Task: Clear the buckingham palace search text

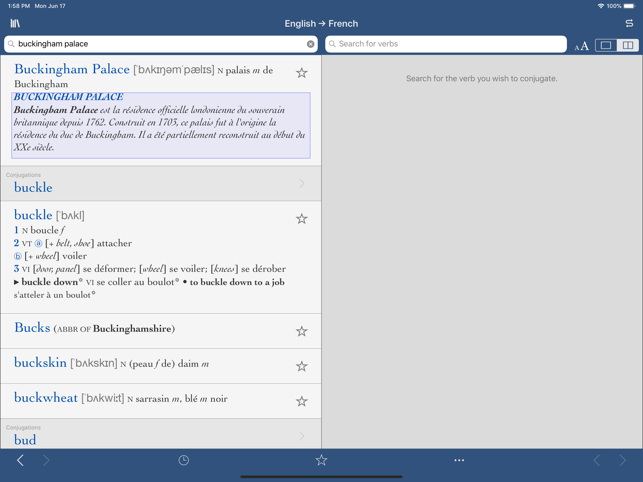Action: click(x=310, y=44)
